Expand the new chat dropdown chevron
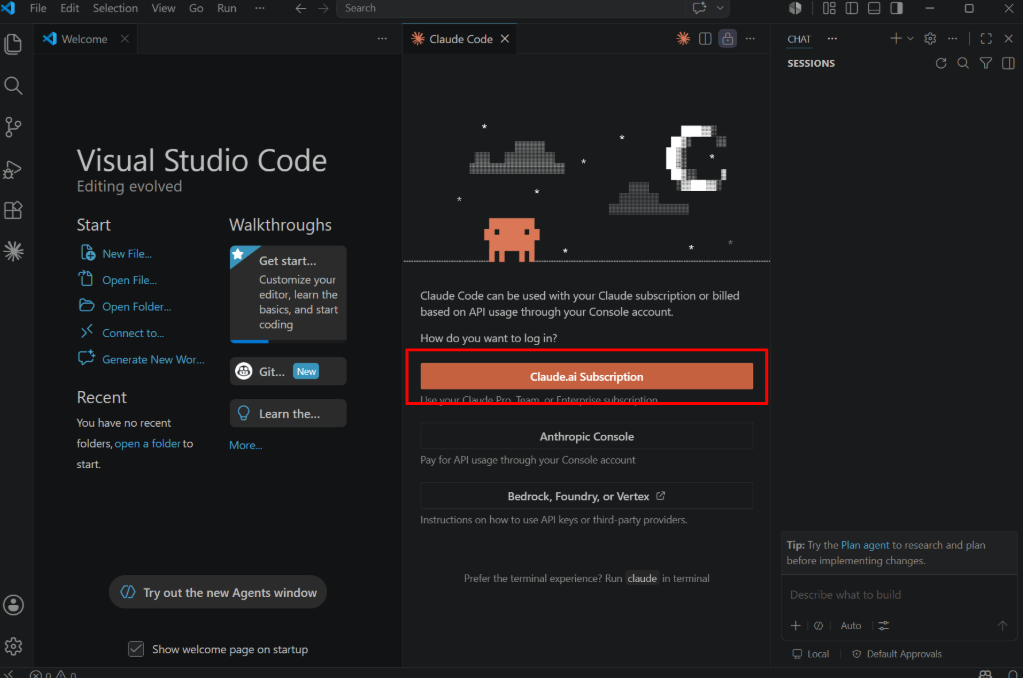The height and width of the screenshot is (678, 1023). [910, 39]
